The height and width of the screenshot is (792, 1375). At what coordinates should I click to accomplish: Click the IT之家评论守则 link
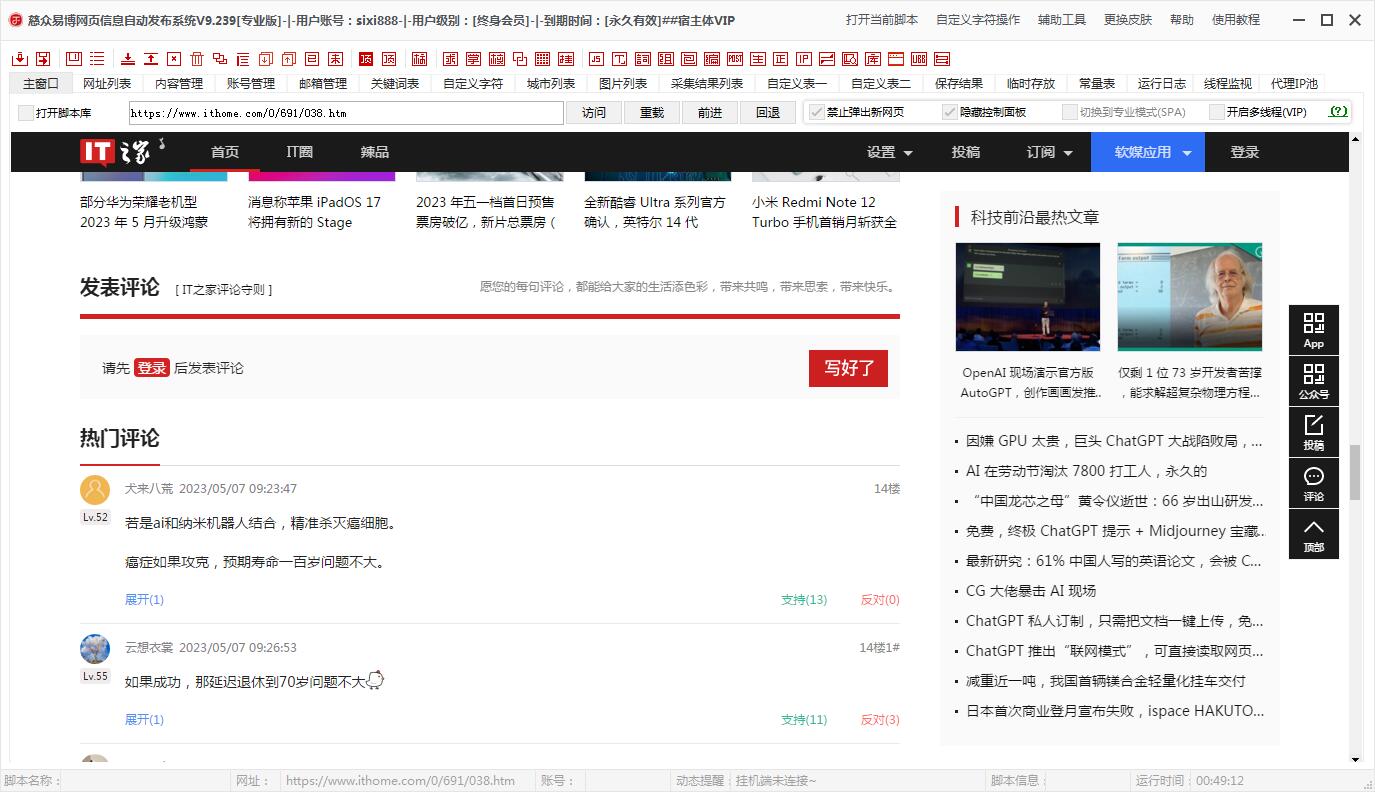pyautogui.click(x=224, y=290)
